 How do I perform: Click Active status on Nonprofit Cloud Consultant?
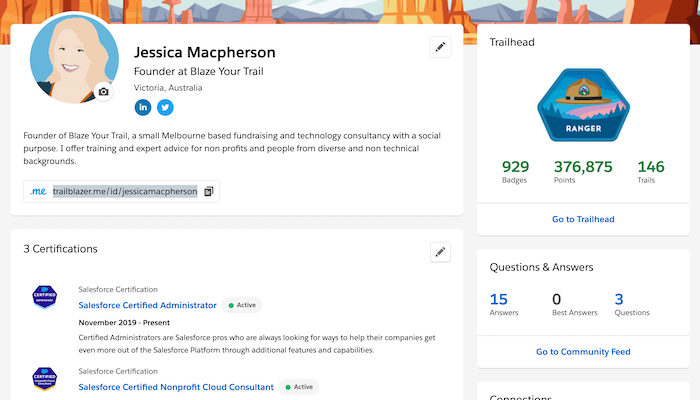coord(299,387)
